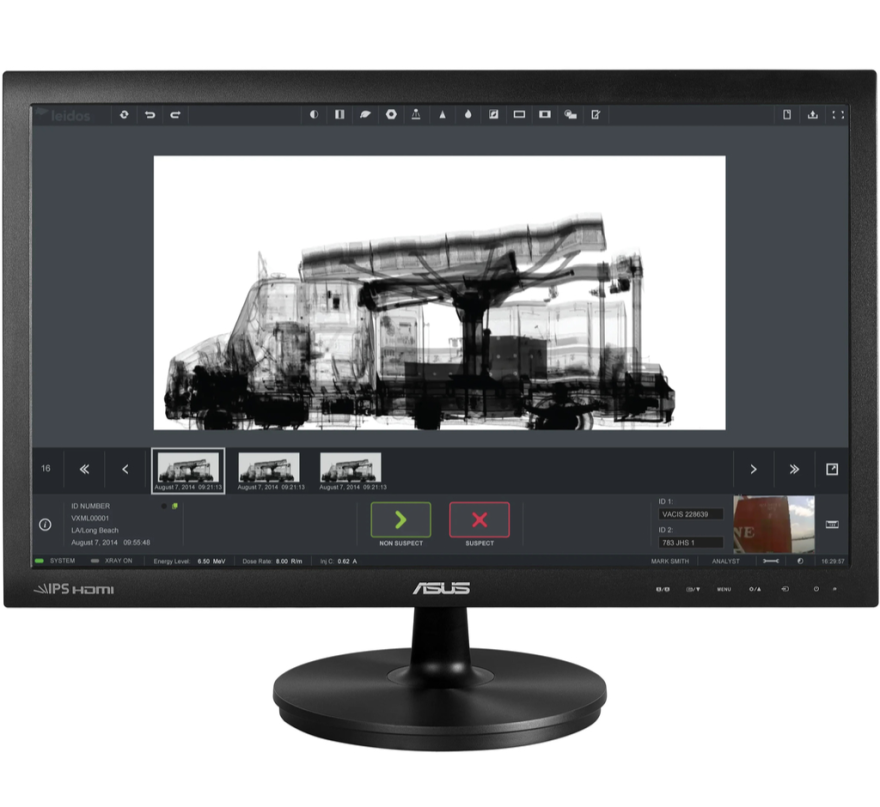Open the red container camera photo
This screenshot has width=880, height=807.
pos(773,525)
